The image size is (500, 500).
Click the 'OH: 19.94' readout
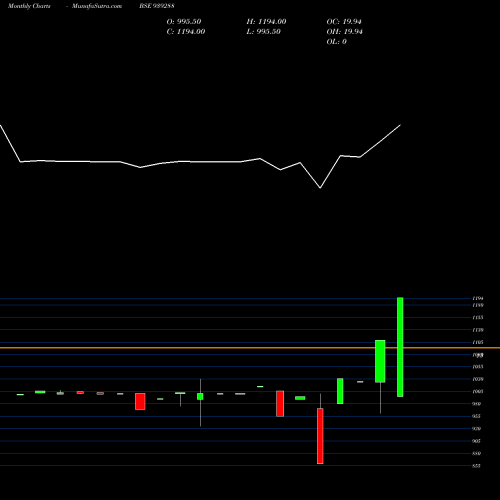[344, 32]
